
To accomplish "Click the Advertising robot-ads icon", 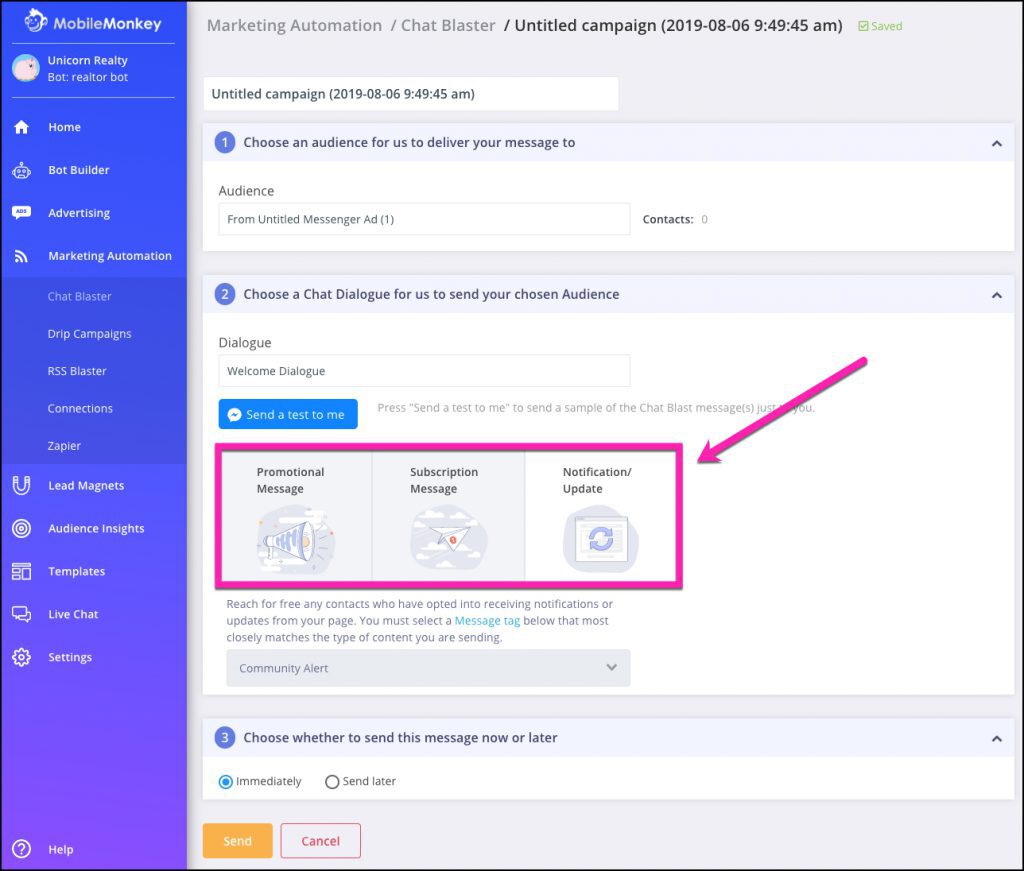I will 23,213.
